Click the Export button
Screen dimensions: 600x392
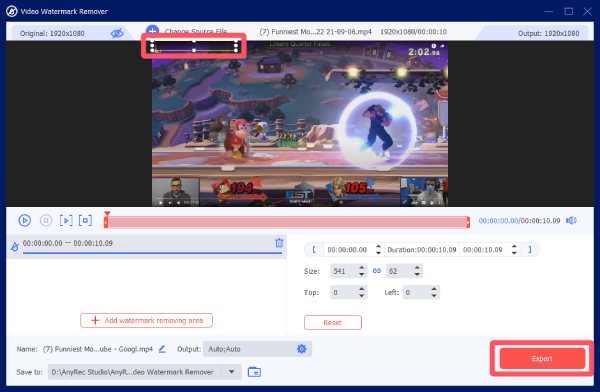point(542,359)
